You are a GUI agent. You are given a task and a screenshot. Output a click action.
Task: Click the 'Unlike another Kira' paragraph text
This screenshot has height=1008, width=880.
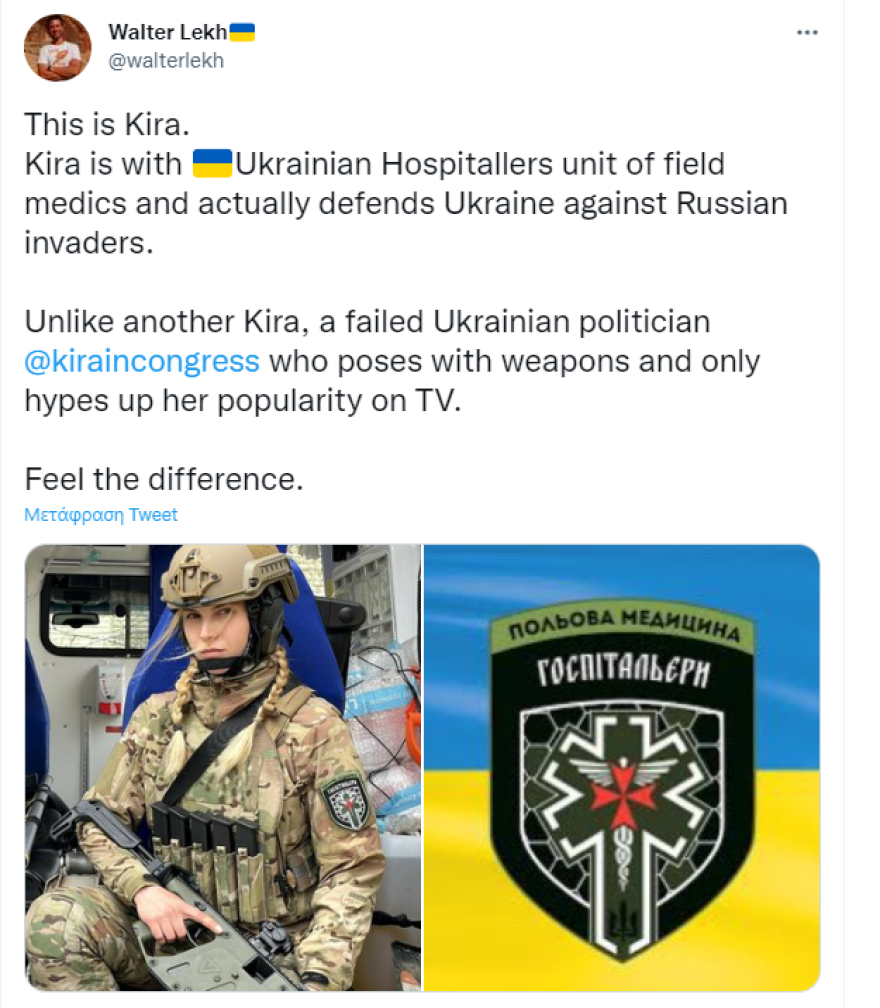tap(367, 322)
